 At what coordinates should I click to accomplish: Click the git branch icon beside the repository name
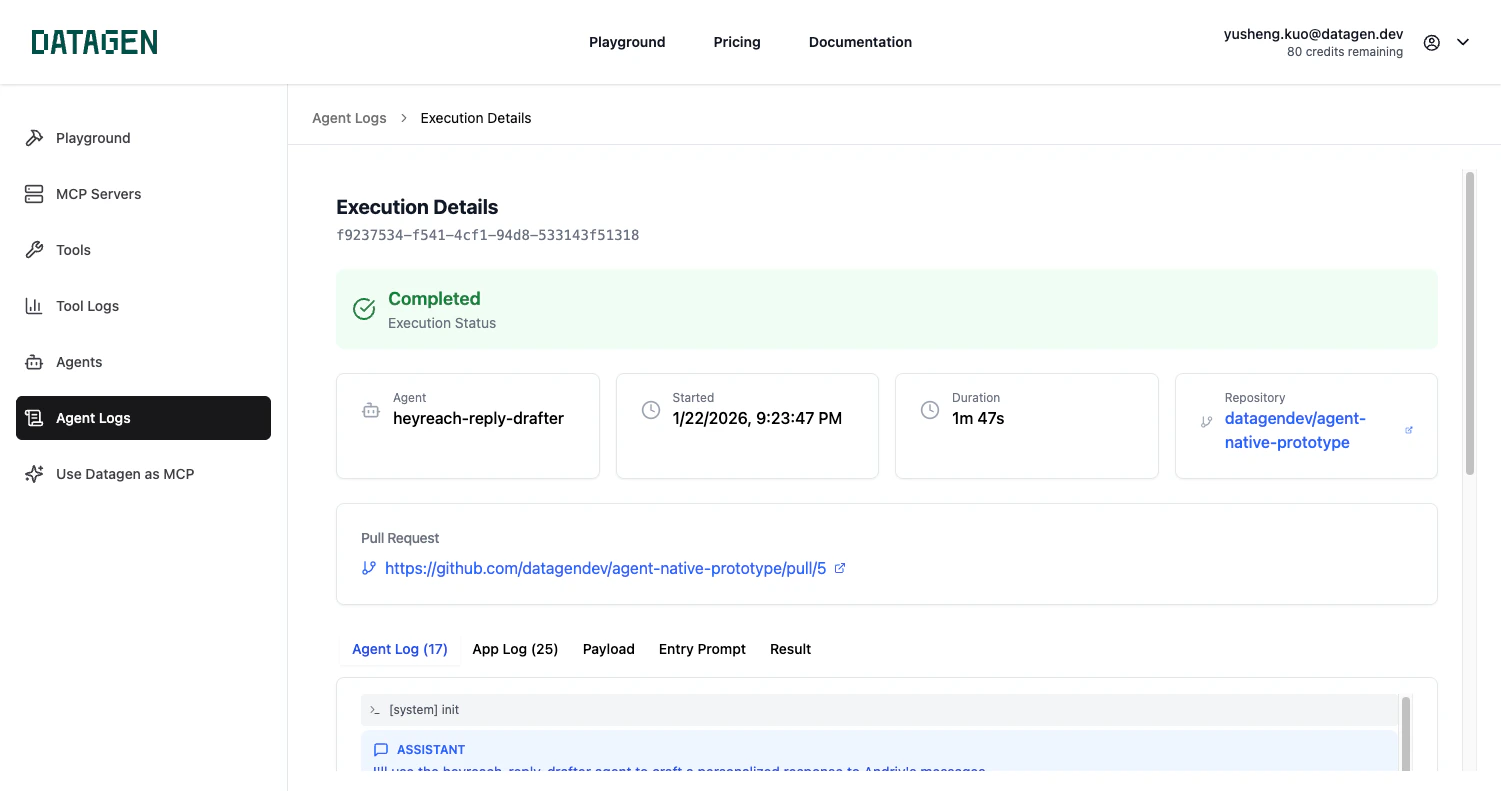[1206, 421]
